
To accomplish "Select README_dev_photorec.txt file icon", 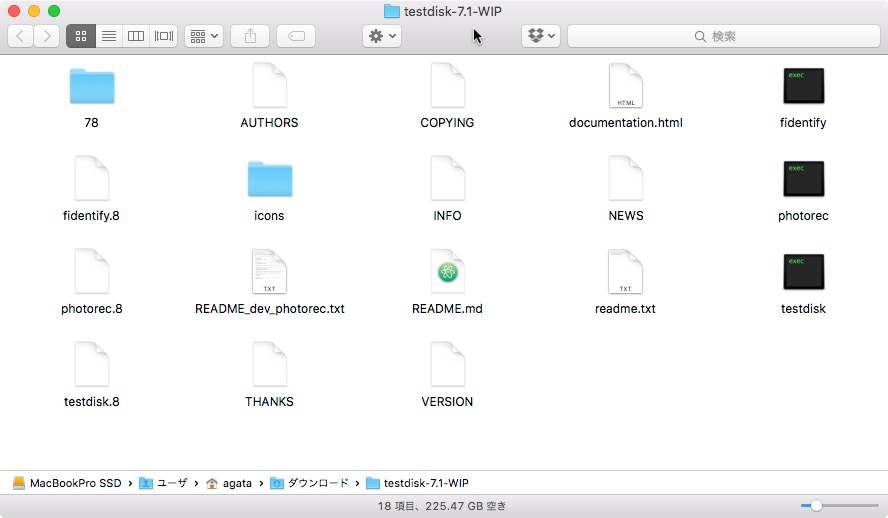I will click(270, 271).
